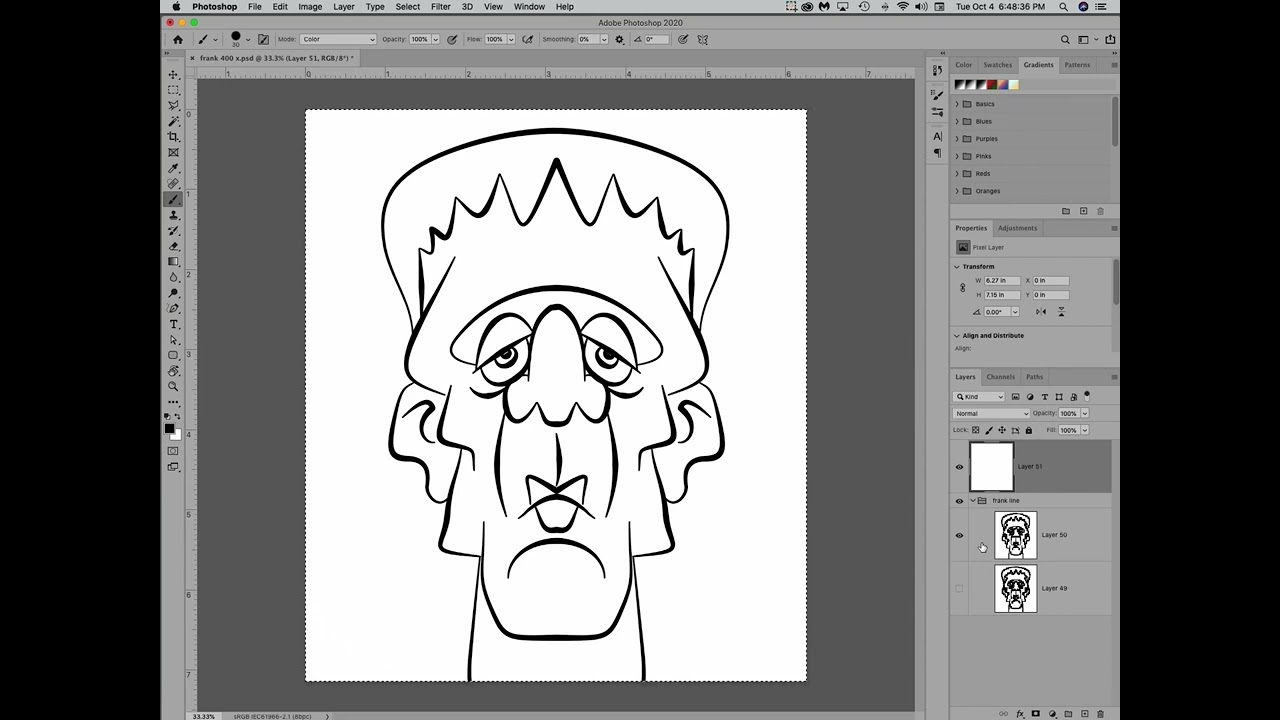Switch to the Paths tab
This screenshot has height=720, width=1280.
tap(1034, 377)
